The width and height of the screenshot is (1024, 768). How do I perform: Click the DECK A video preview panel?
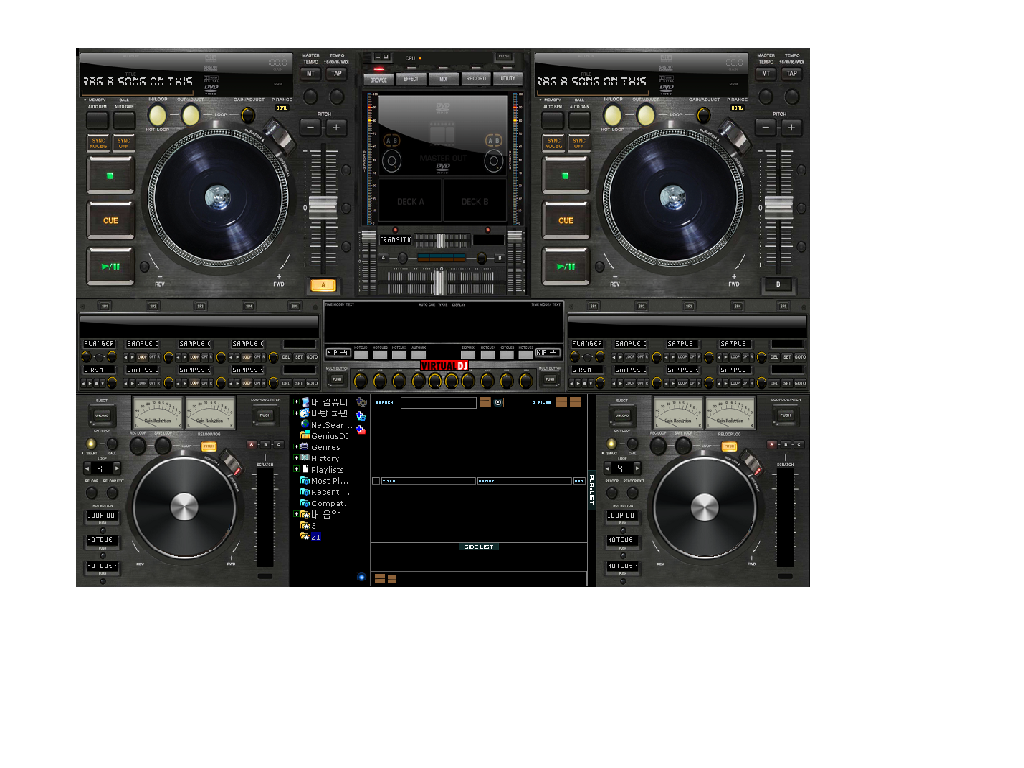tap(411, 201)
